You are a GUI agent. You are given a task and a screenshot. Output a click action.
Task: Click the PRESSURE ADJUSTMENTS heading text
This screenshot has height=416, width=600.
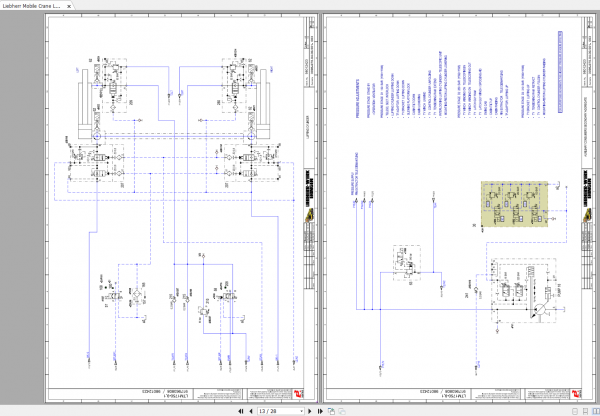358,98
